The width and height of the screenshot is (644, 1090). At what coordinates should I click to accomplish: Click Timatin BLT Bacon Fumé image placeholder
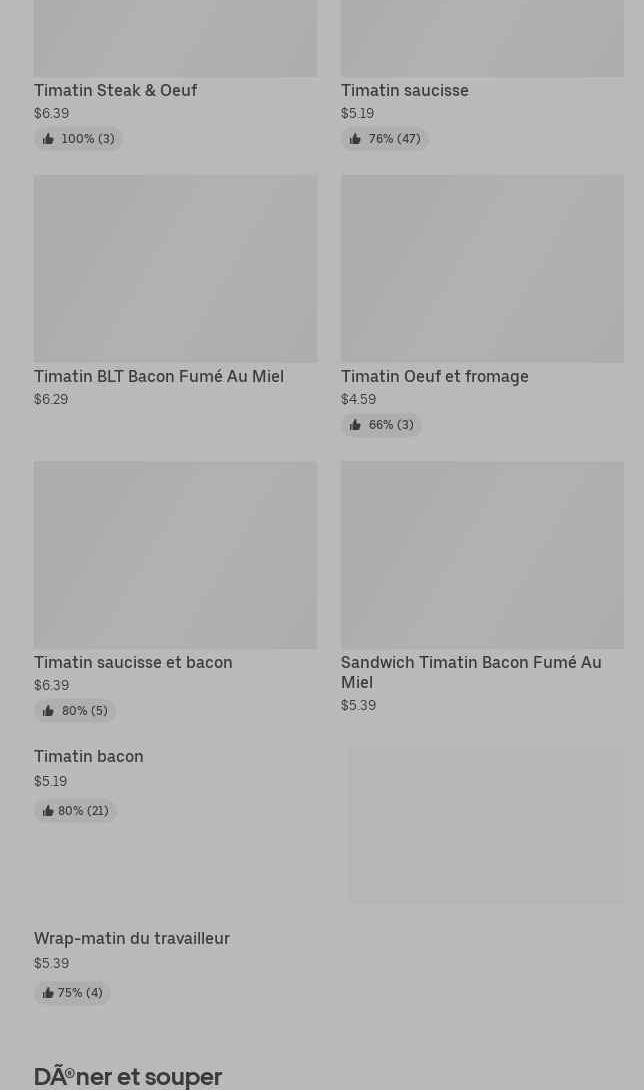175,268
